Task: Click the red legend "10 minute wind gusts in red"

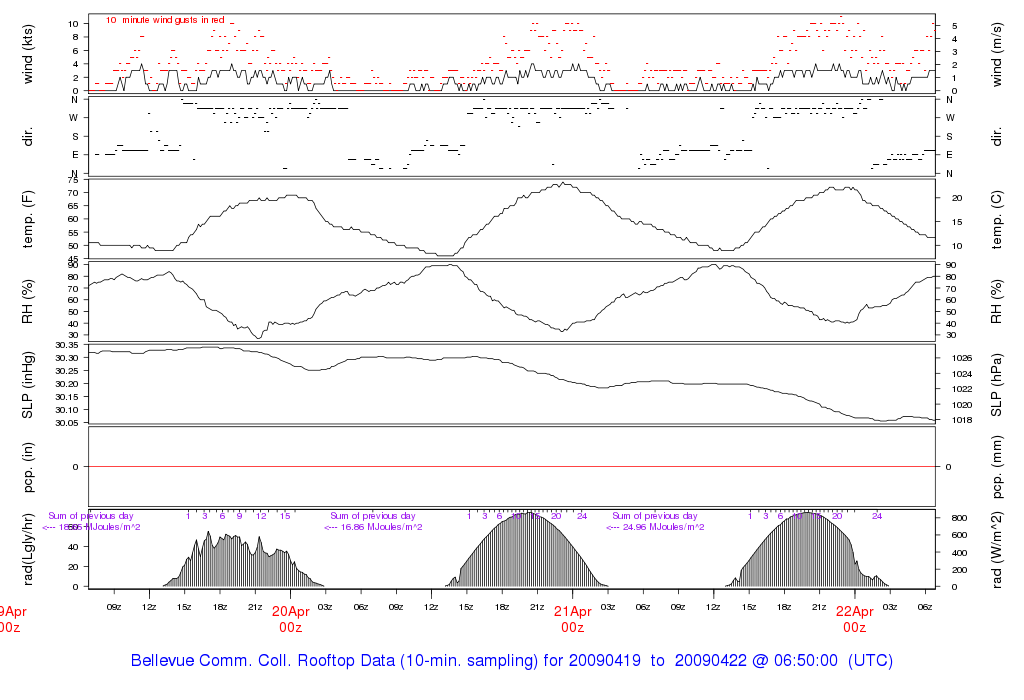Action: pos(165,20)
